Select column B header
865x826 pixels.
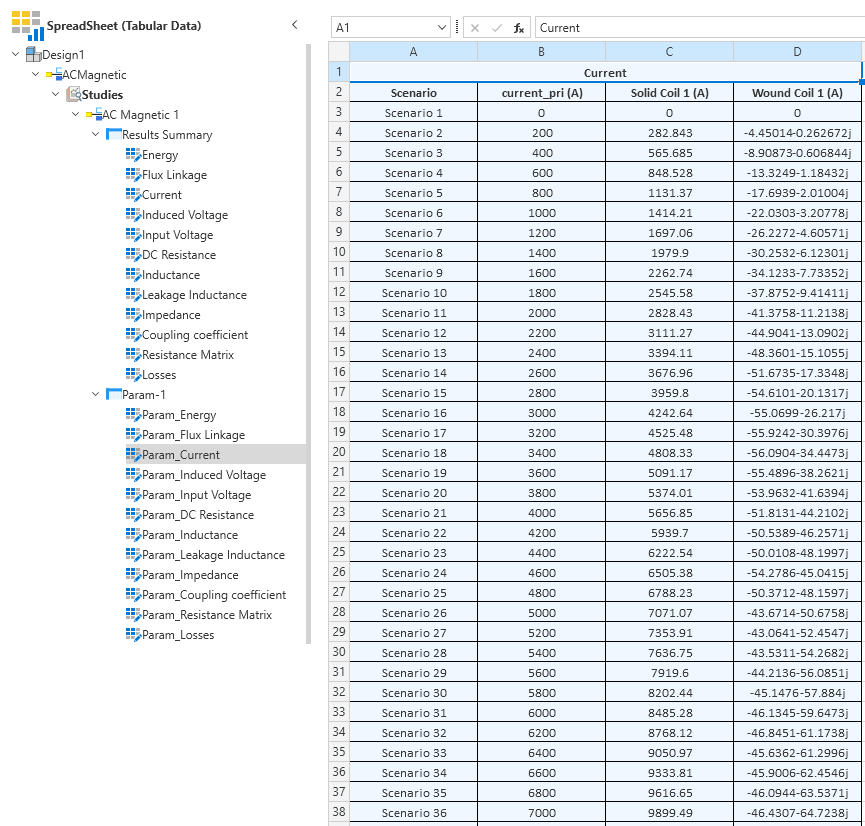point(541,51)
